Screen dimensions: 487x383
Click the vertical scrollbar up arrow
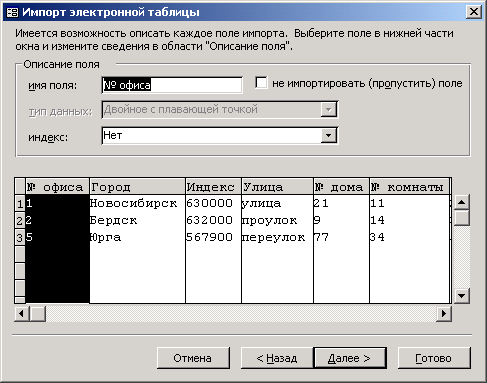tap(462, 202)
